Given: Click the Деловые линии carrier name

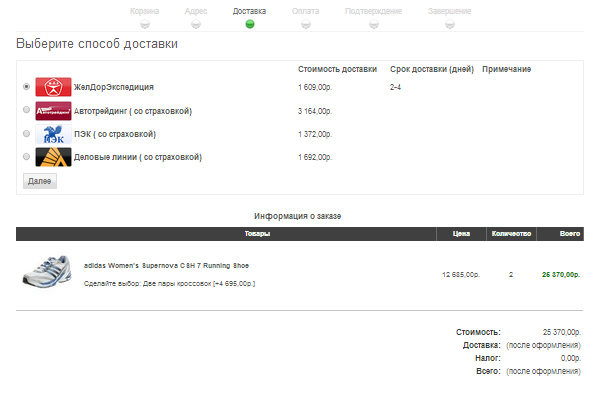Looking at the screenshot, I should point(138,157).
